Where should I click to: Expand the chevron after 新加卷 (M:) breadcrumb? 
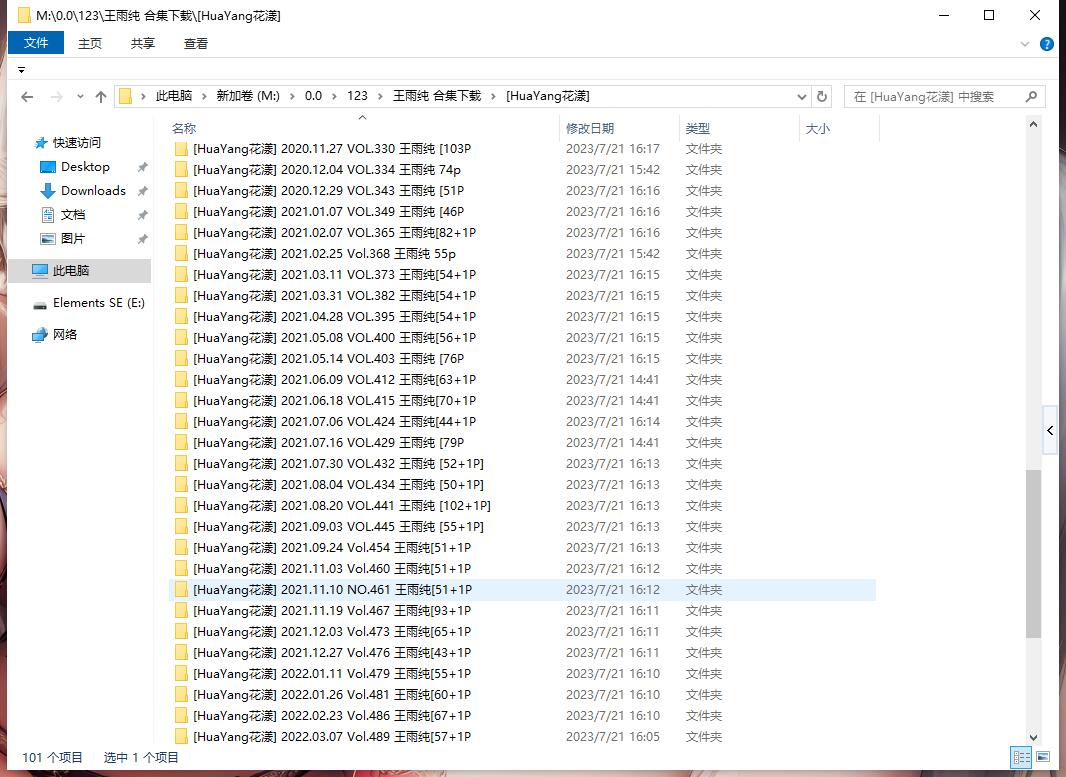click(292, 97)
